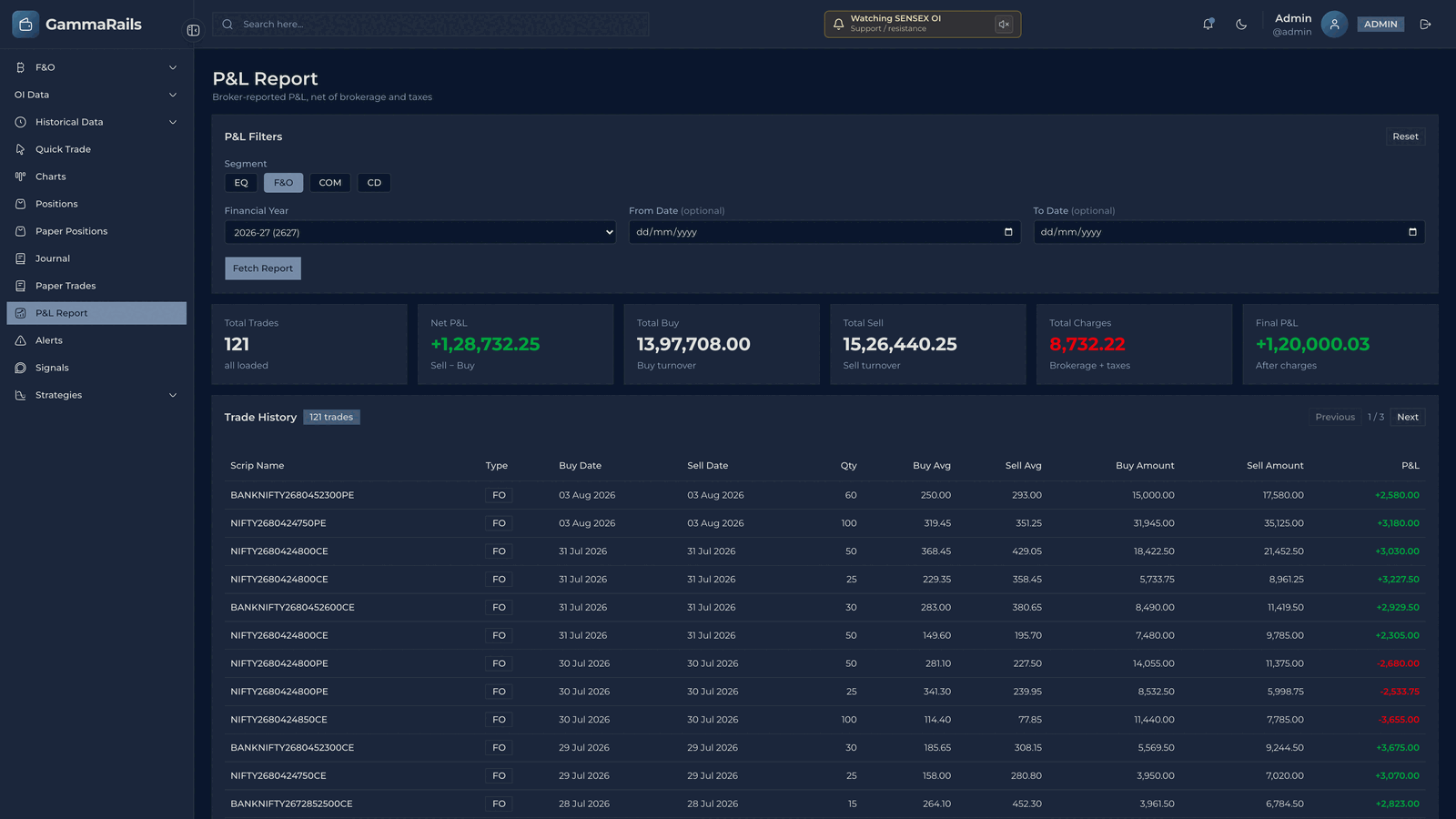Viewport: 1456px width, 819px height.
Task: Click the BANKNIFTY2672852500CE scrip name
Action: click(291, 804)
